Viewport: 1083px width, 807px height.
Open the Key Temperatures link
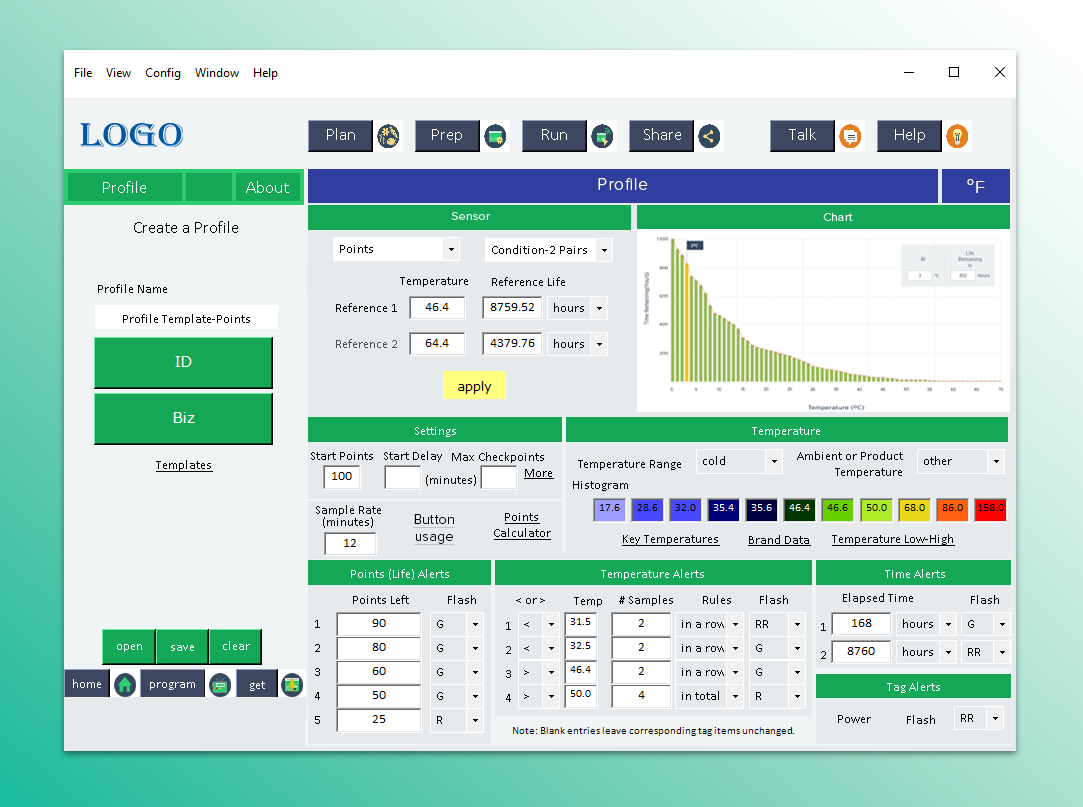coord(670,540)
